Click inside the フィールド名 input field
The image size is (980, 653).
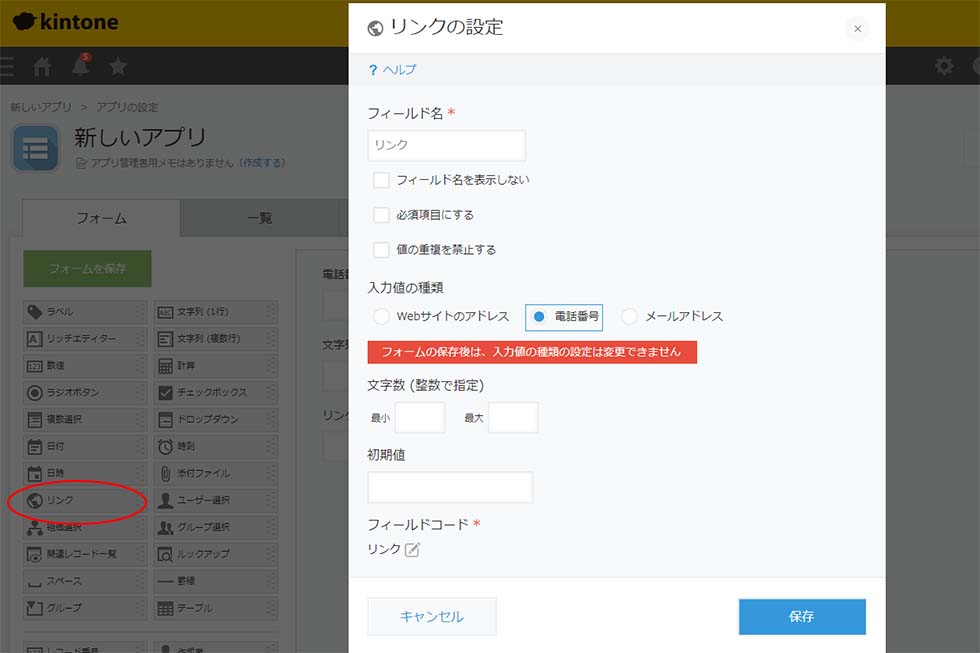click(445, 145)
